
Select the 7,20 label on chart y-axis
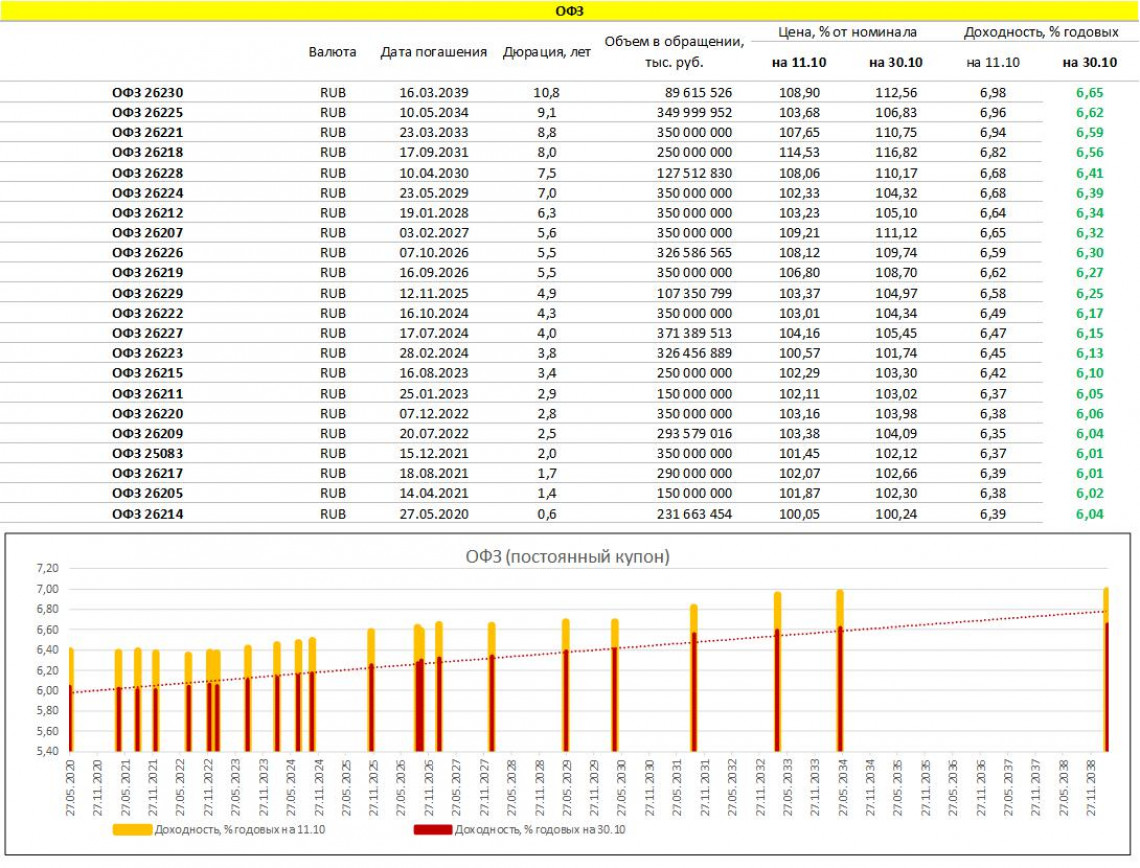pyautogui.click(x=48, y=568)
